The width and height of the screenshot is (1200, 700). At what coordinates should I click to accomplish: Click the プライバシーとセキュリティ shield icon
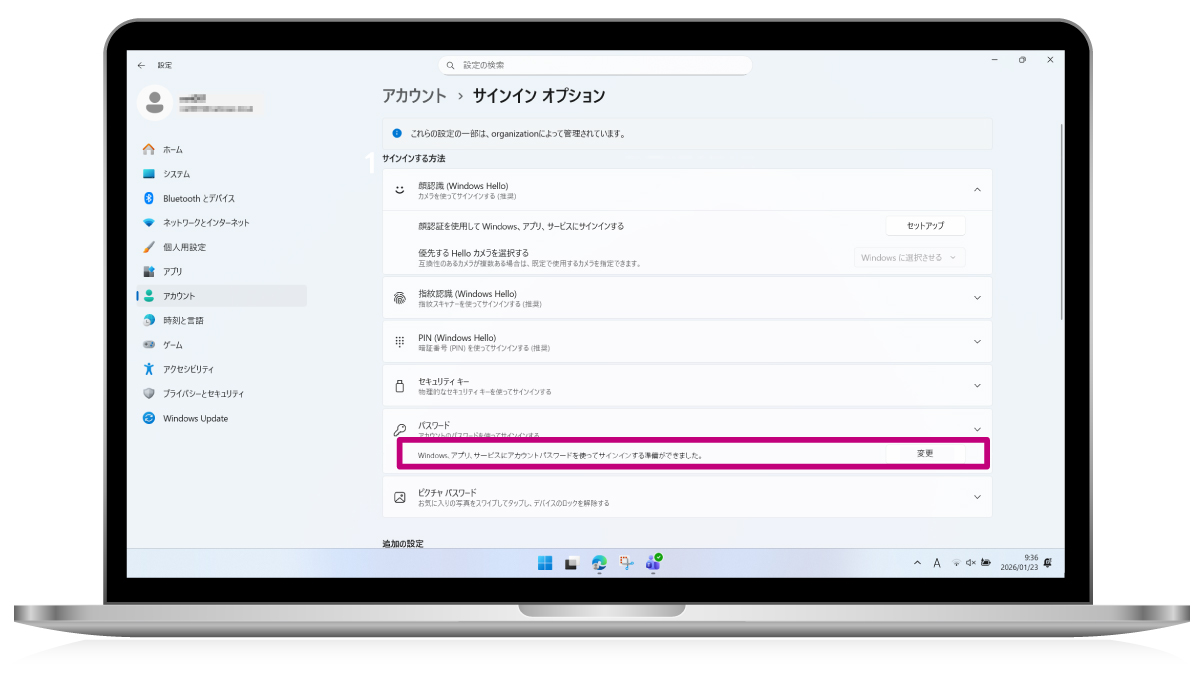pyautogui.click(x=149, y=394)
